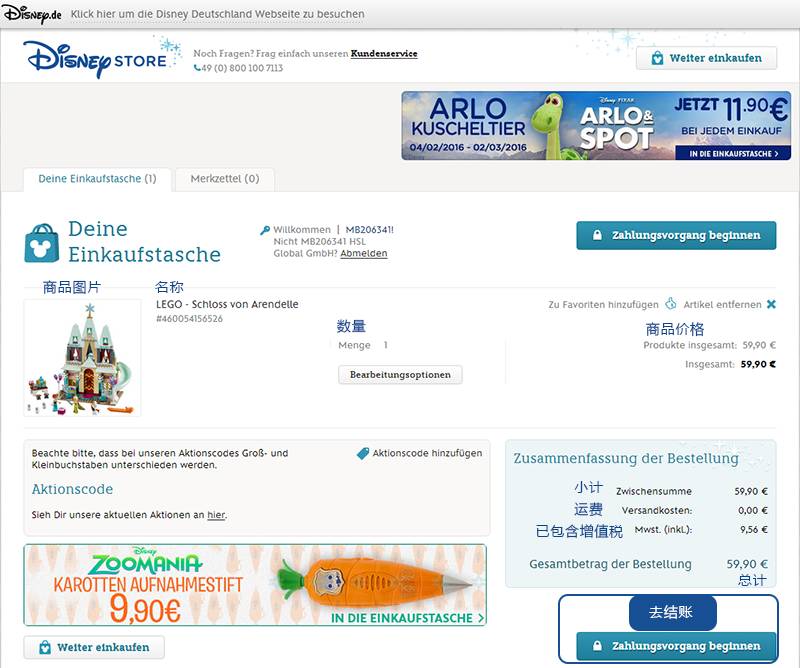Click the top Weiter einkaufen button
This screenshot has width=800, height=668.
click(x=707, y=58)
